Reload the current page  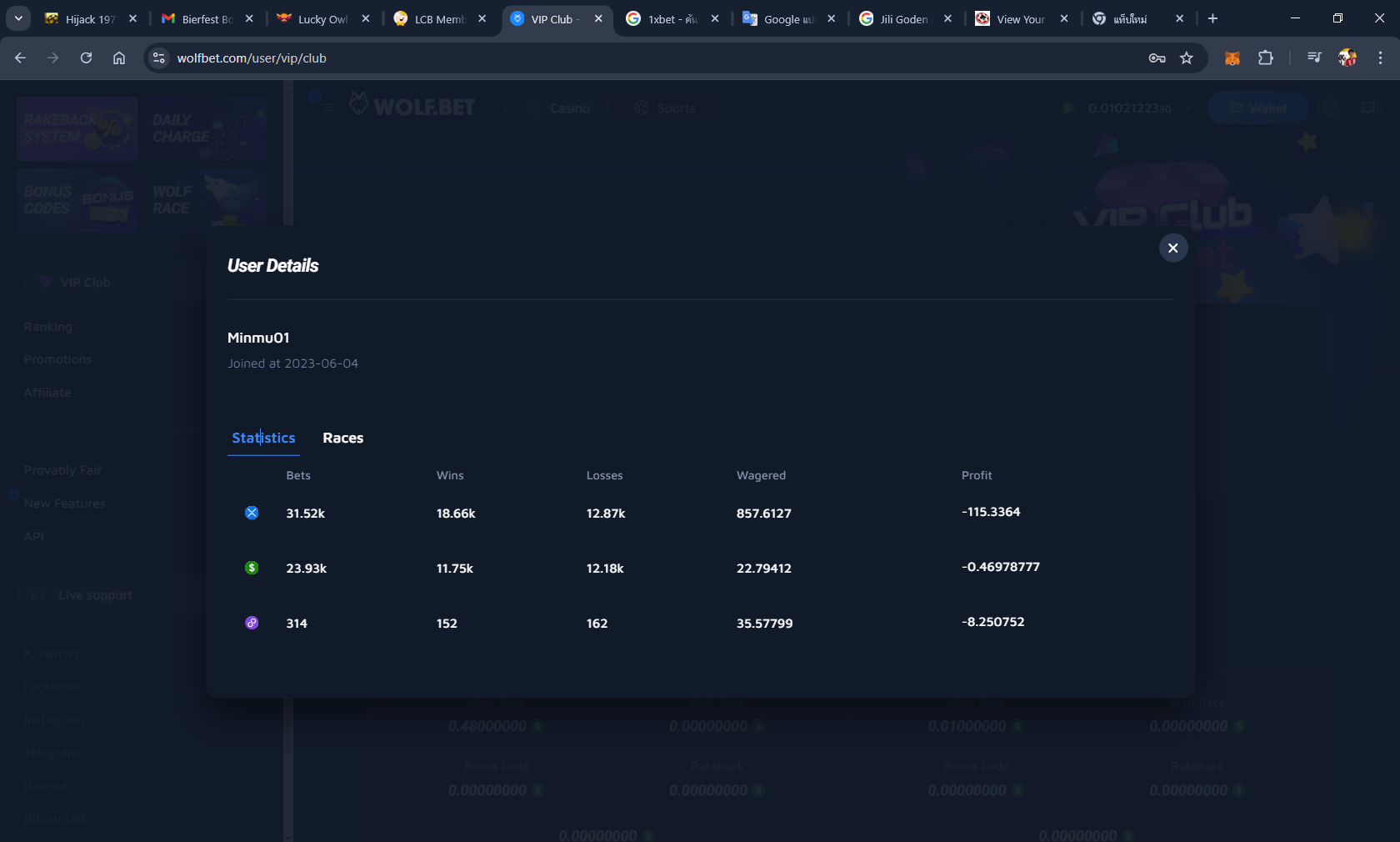pos(86,58)
